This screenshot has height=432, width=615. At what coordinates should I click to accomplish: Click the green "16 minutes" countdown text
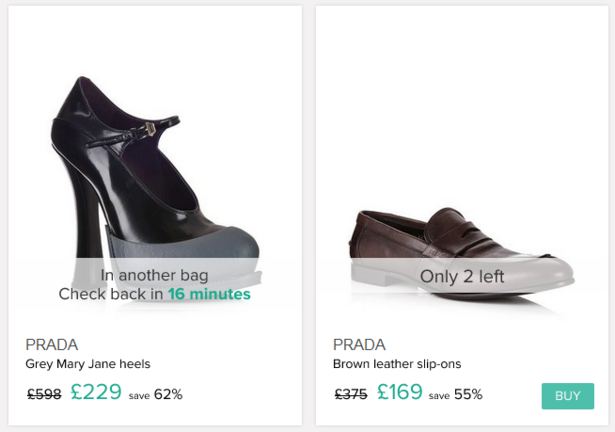coord(209,295)
